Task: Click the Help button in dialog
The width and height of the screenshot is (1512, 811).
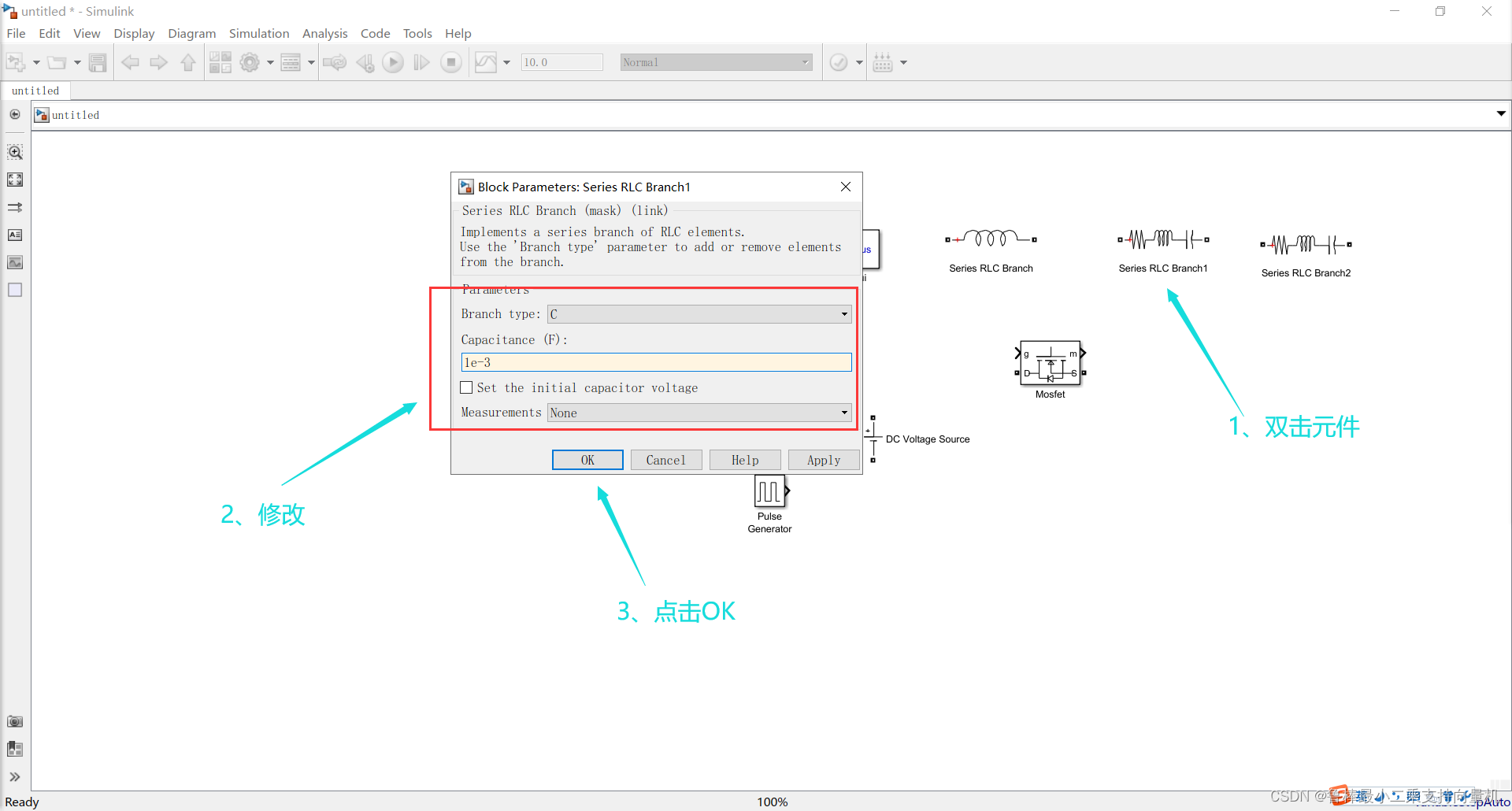Action: tap(745, 460)
